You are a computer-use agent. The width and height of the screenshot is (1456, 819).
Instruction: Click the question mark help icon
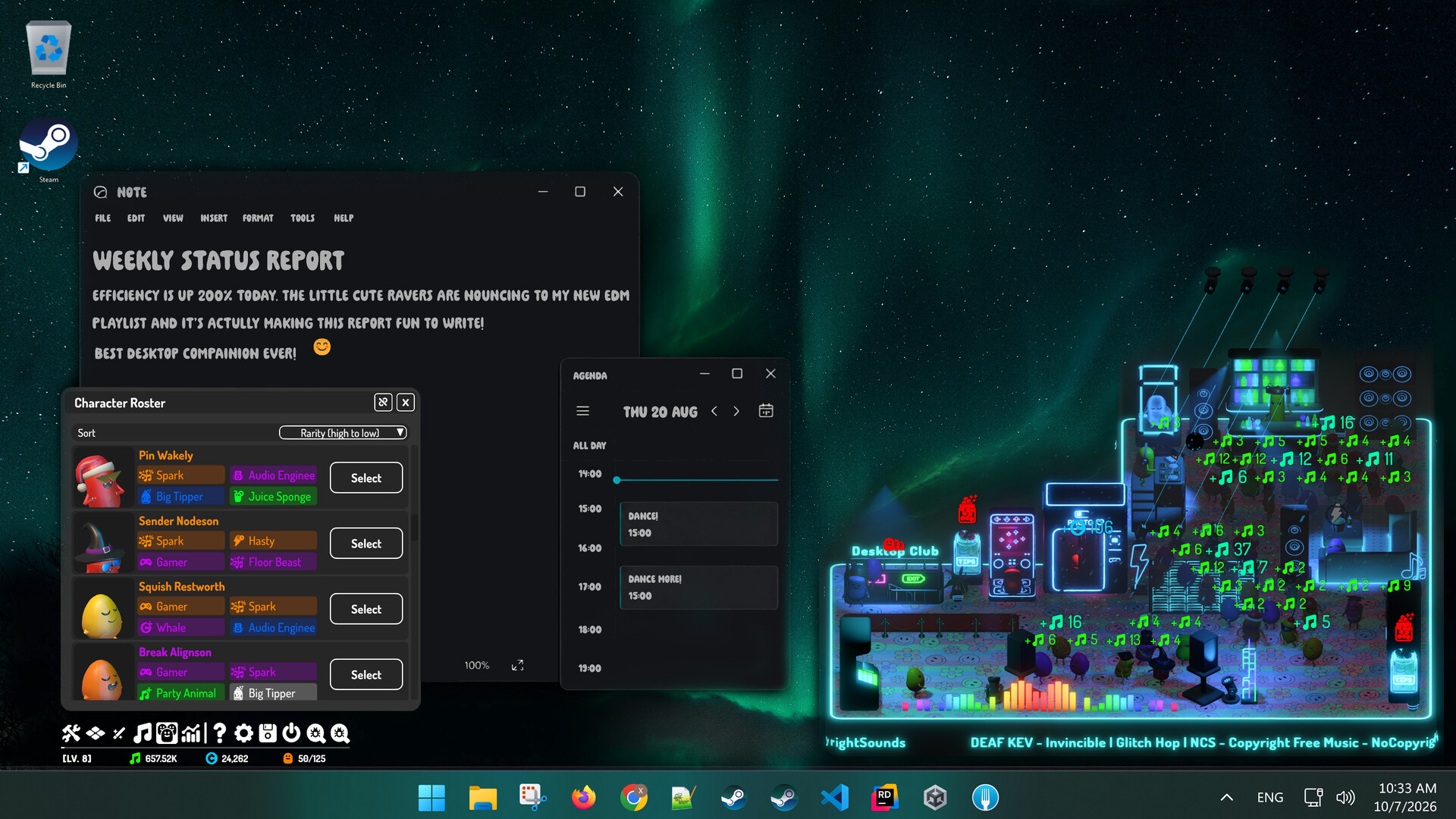coord(219,733)
